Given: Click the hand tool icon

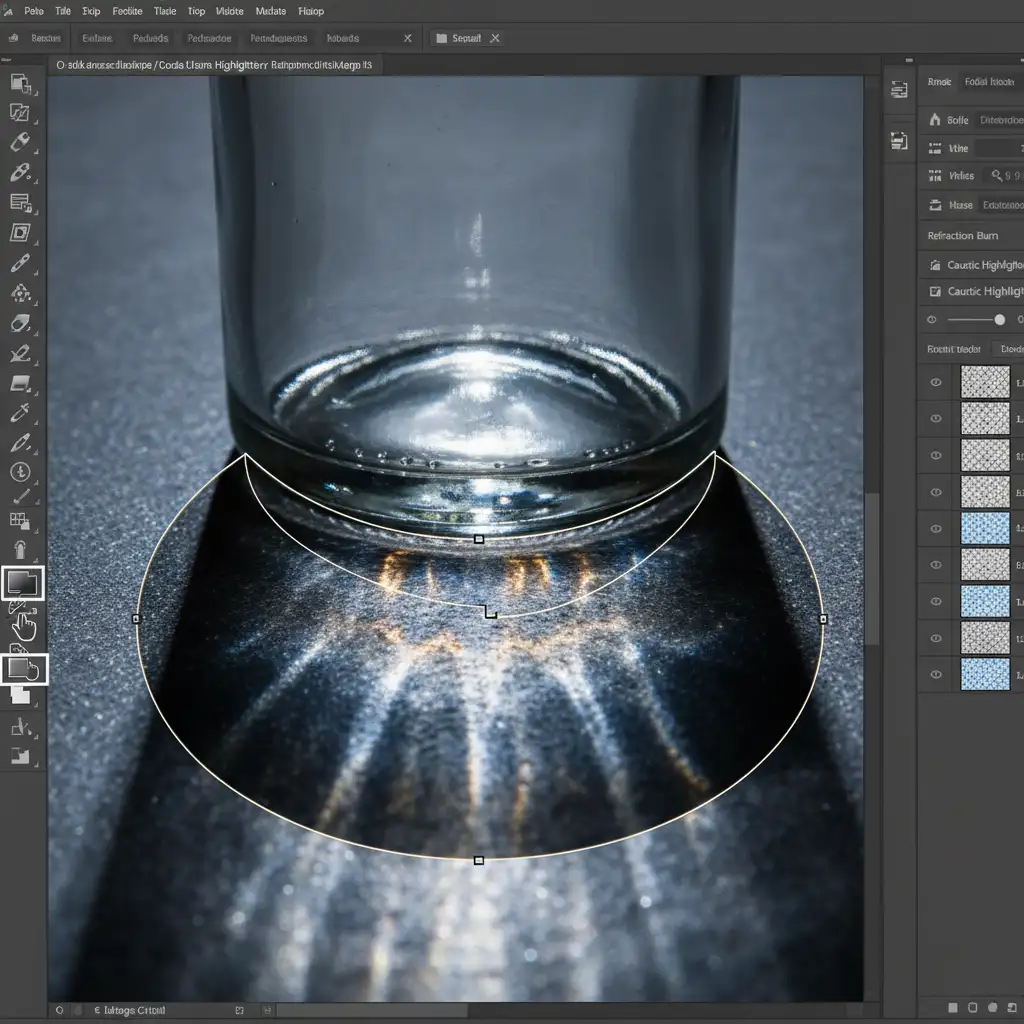Looking at the screenshot, I should (23, 626).
